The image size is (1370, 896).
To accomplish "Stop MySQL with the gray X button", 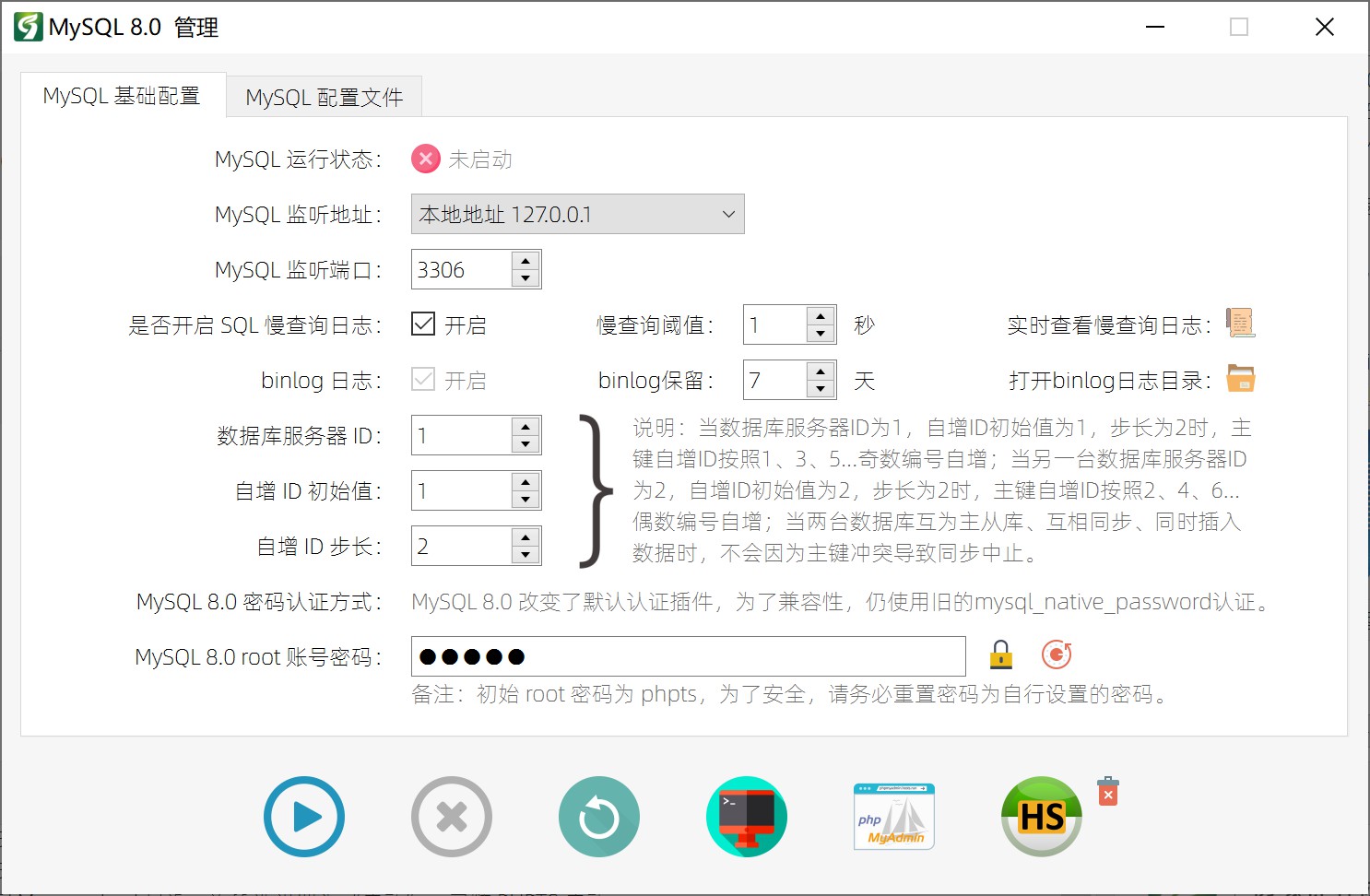I will point(452,817).
